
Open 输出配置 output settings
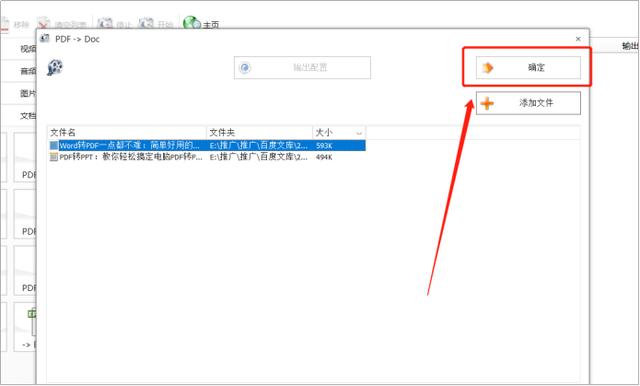[302, 68]
